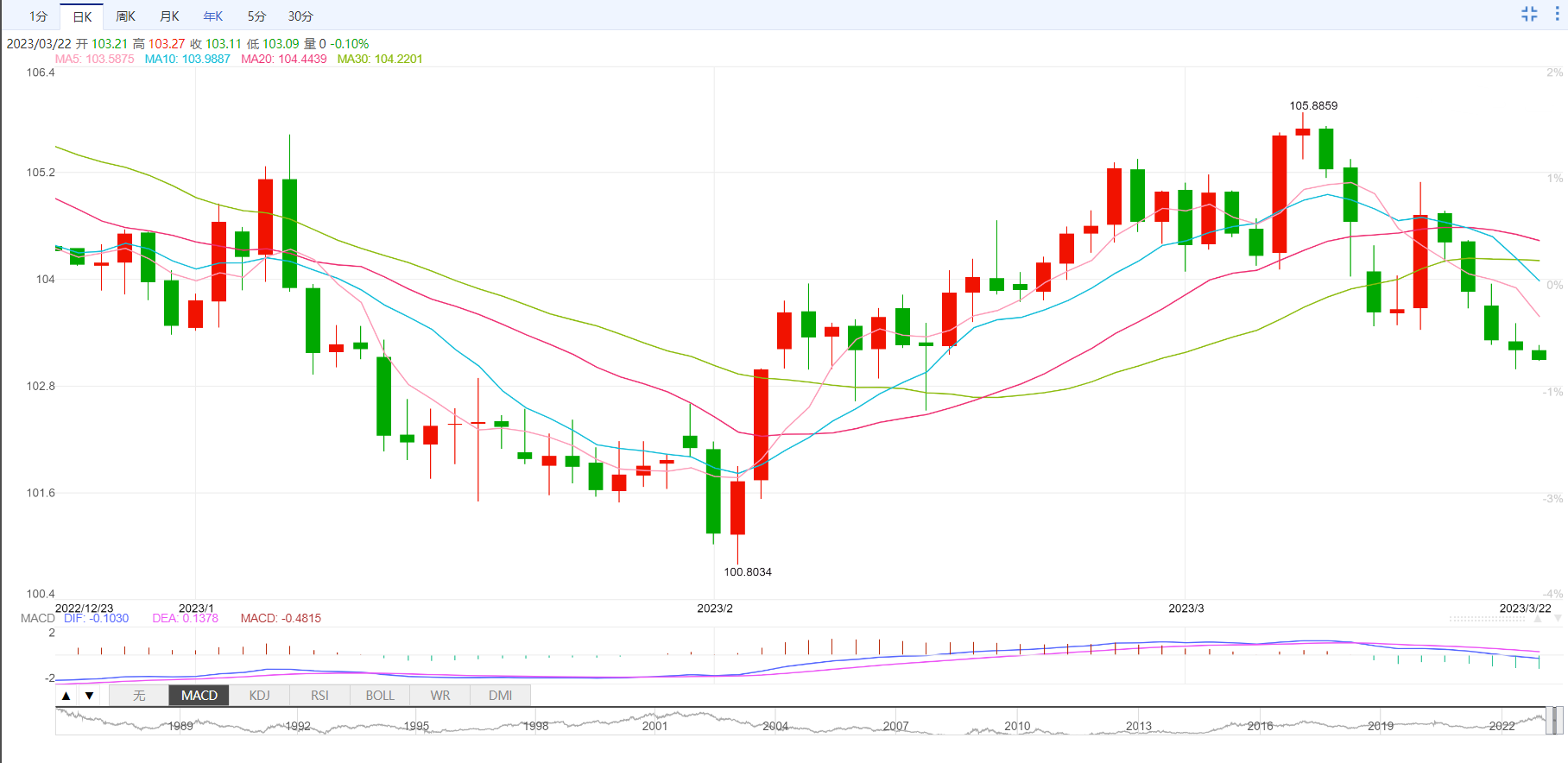Click the 2023/3/22 end date label
The width and height of the screenshot is (1568, 763).
(1526, 608)
